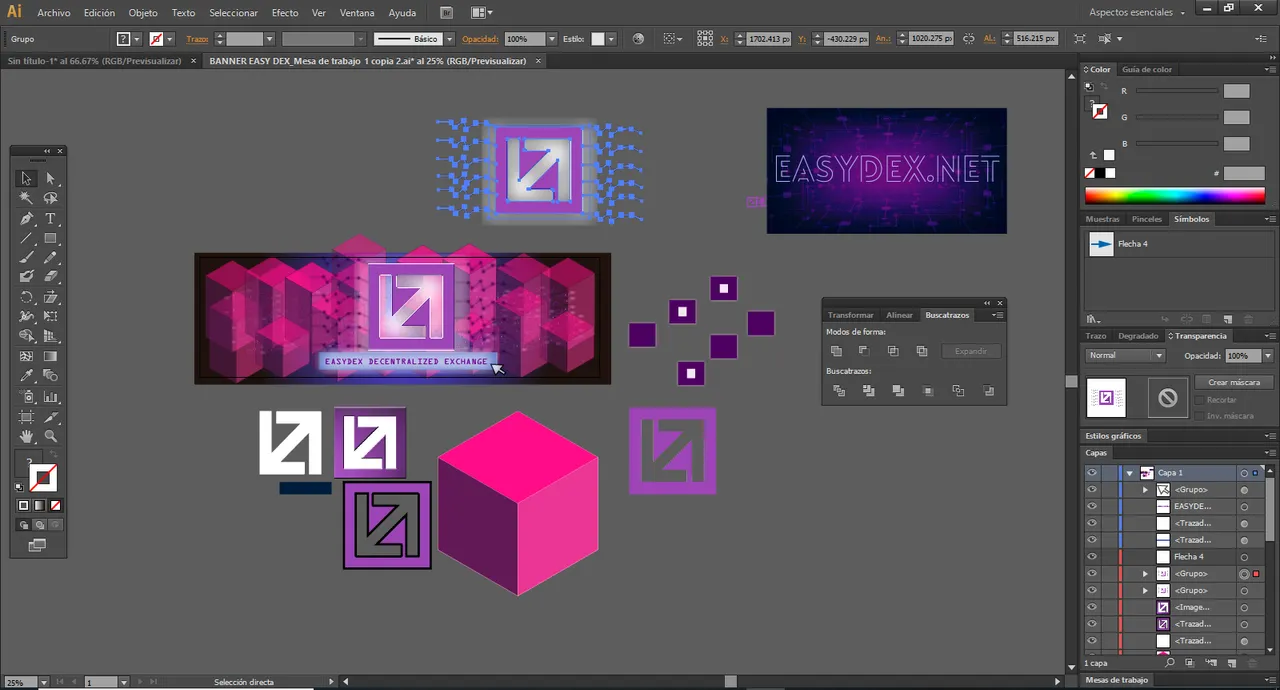Click the Crop pathfinder icon

click(x=928, y=391)
